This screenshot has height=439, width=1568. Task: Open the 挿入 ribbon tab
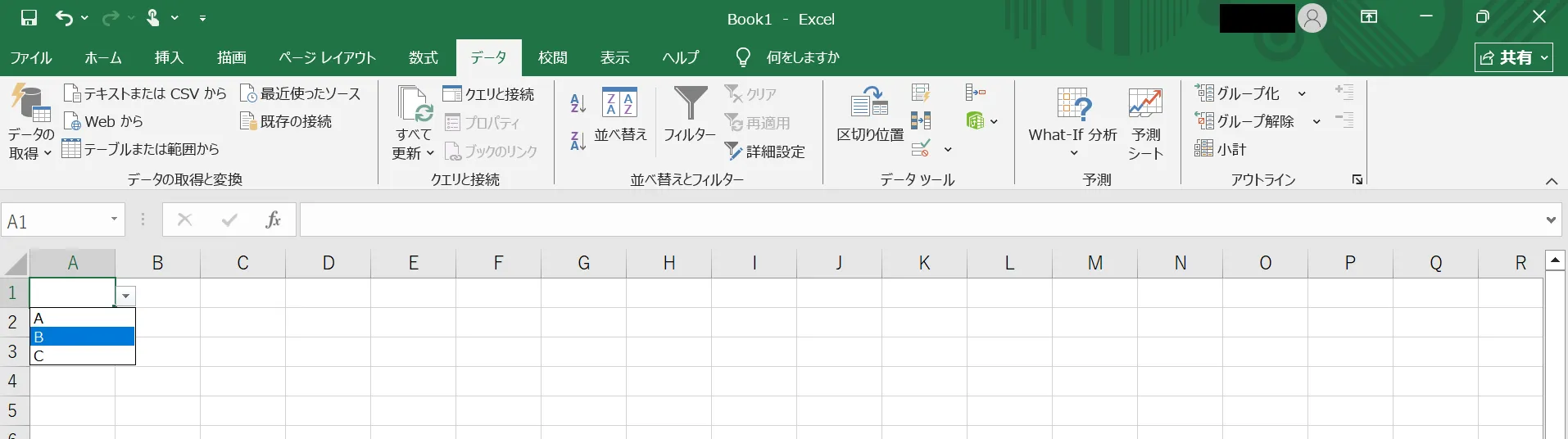point(169,57)
